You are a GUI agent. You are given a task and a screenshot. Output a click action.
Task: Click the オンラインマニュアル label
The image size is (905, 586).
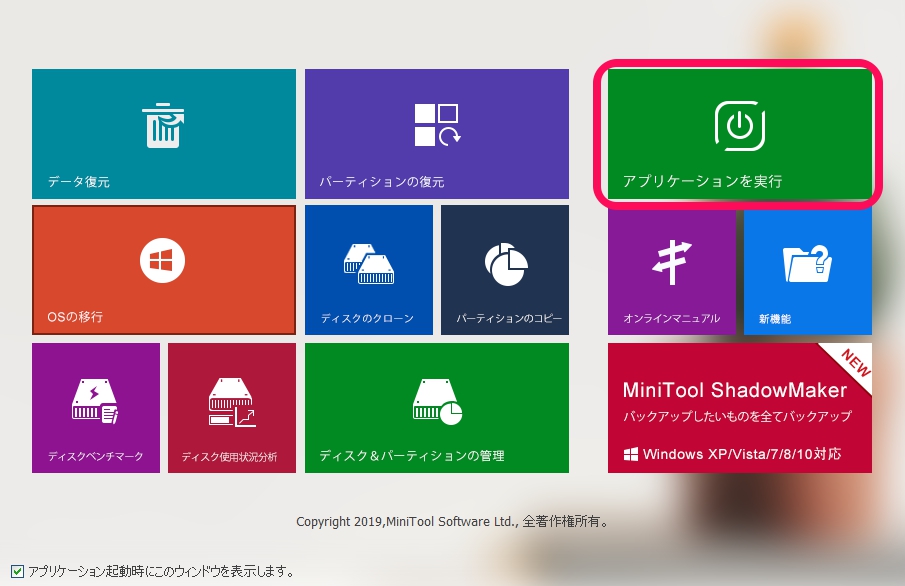click(x=671, y=319)
